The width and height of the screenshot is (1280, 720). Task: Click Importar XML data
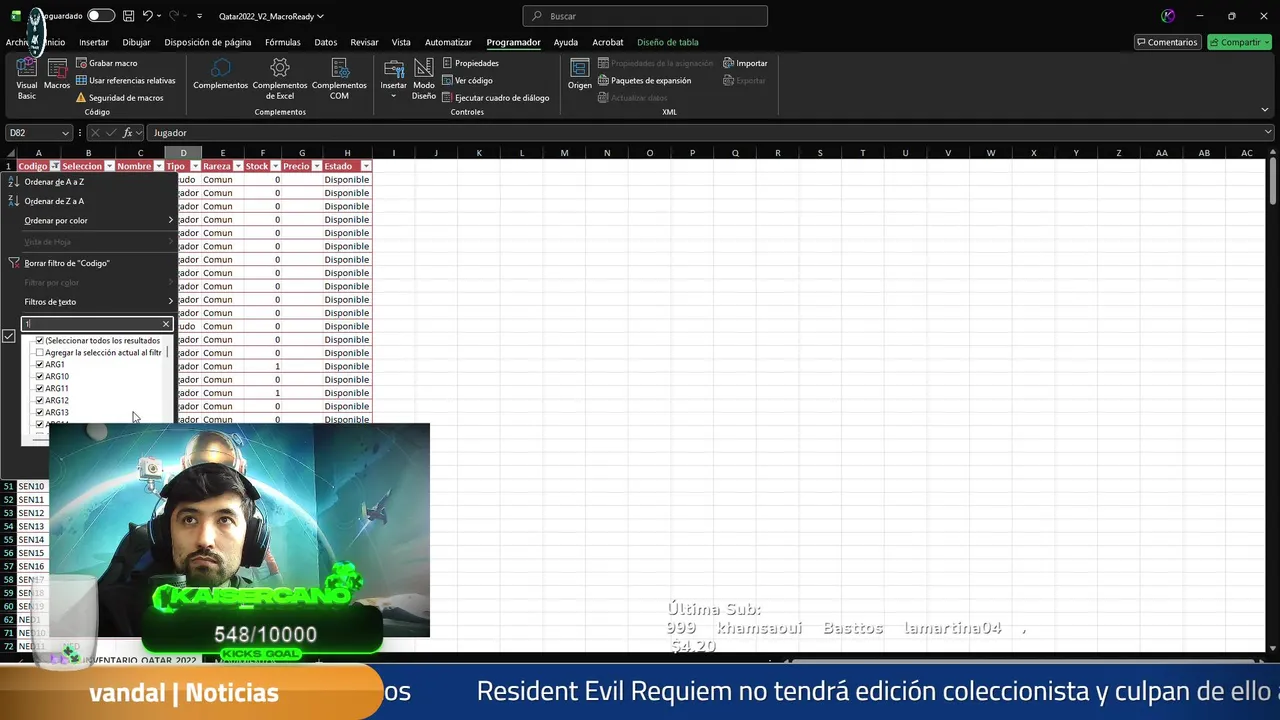coord(745,63)
